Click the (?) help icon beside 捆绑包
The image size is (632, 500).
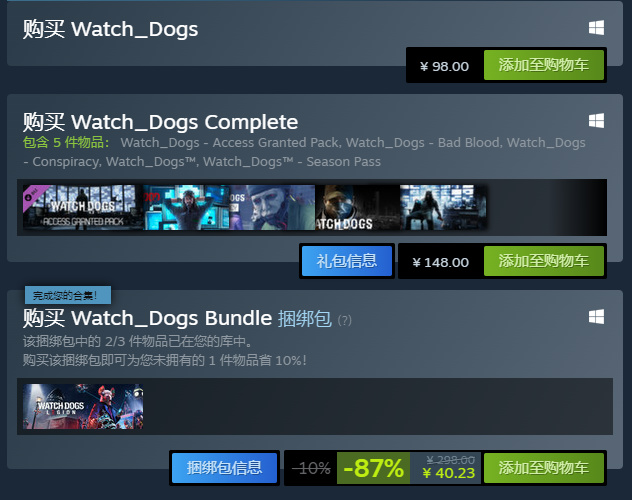pyautogui.click(x=344, y=320)
